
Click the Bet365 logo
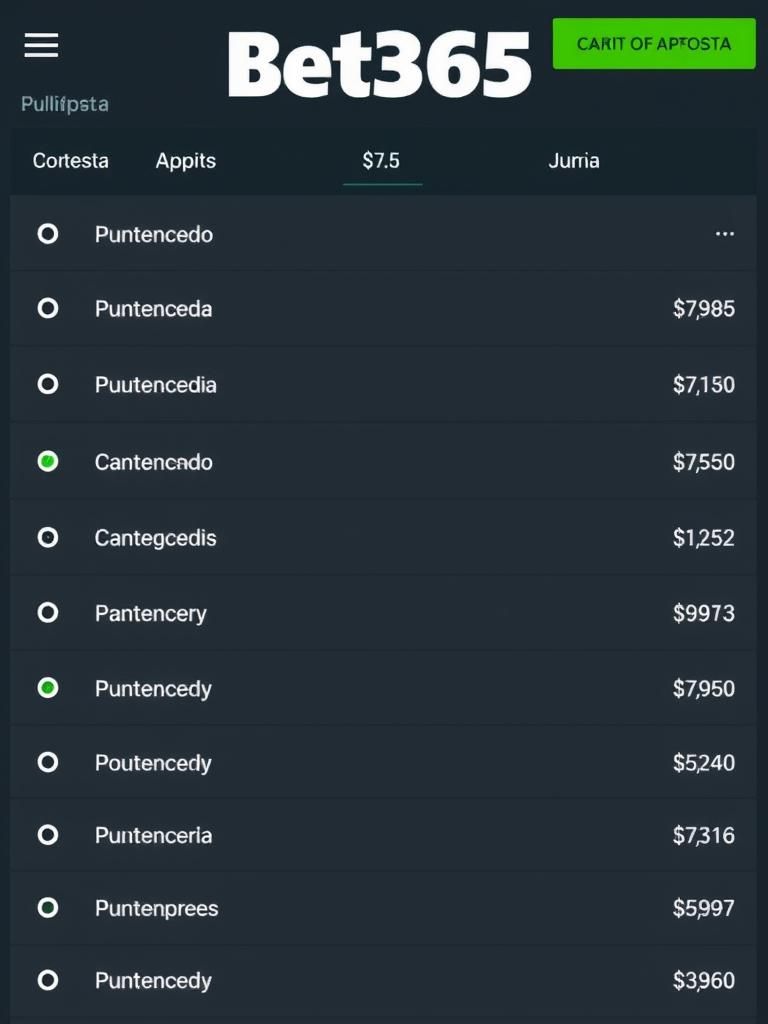pos(379,65)
